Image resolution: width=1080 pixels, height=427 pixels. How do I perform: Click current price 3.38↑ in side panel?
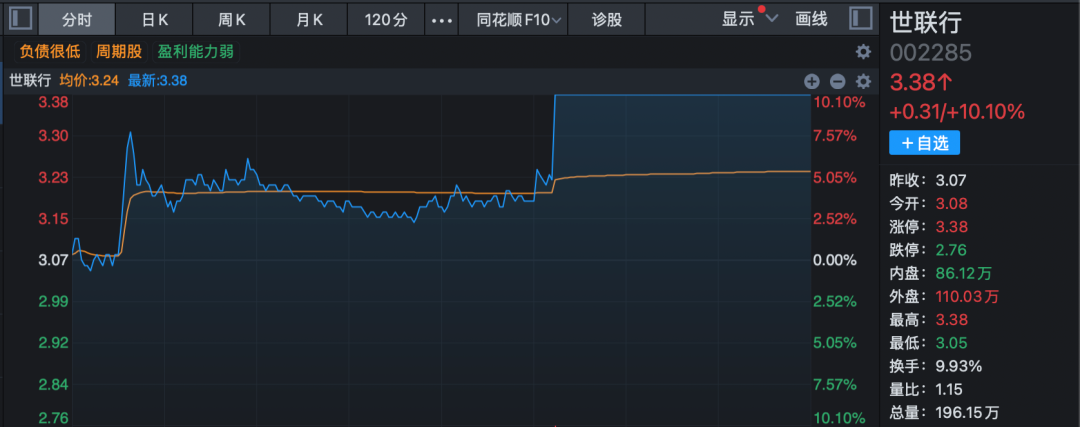[922, 83]
